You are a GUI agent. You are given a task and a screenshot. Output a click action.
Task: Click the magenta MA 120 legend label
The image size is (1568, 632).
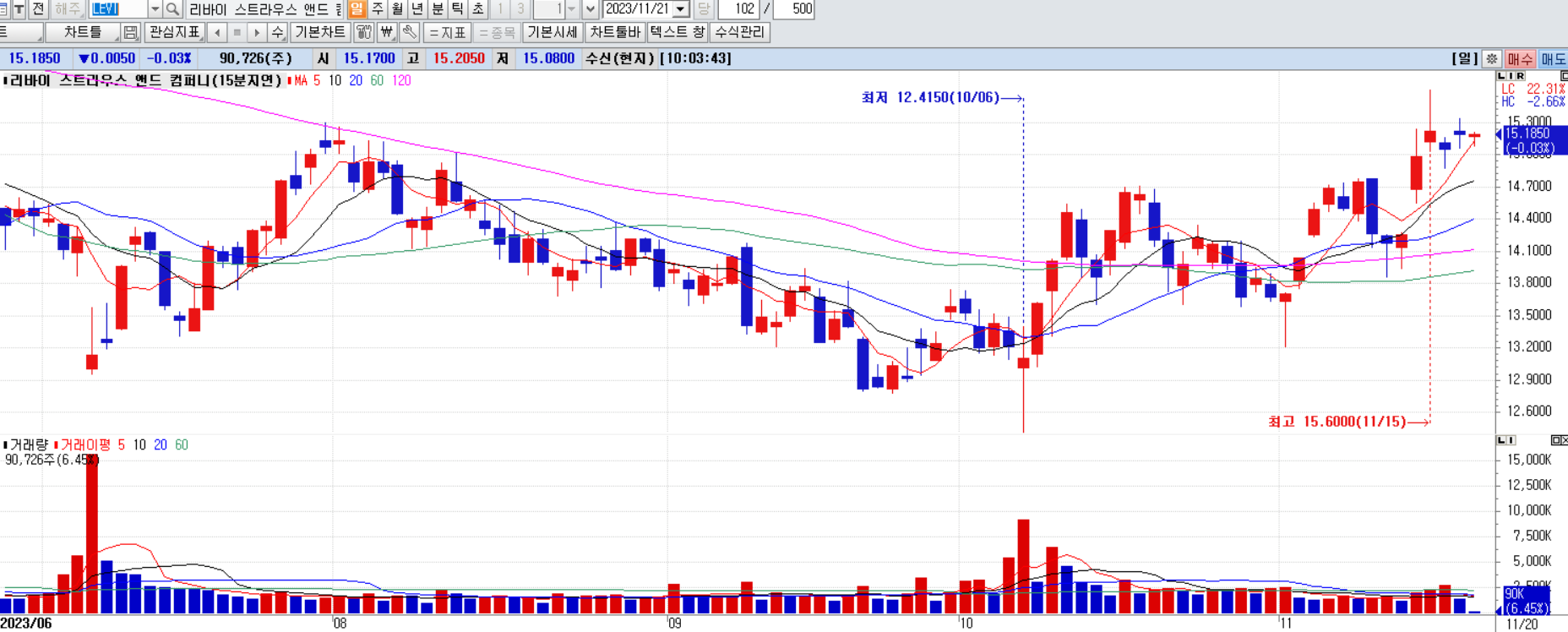point(401,80)
